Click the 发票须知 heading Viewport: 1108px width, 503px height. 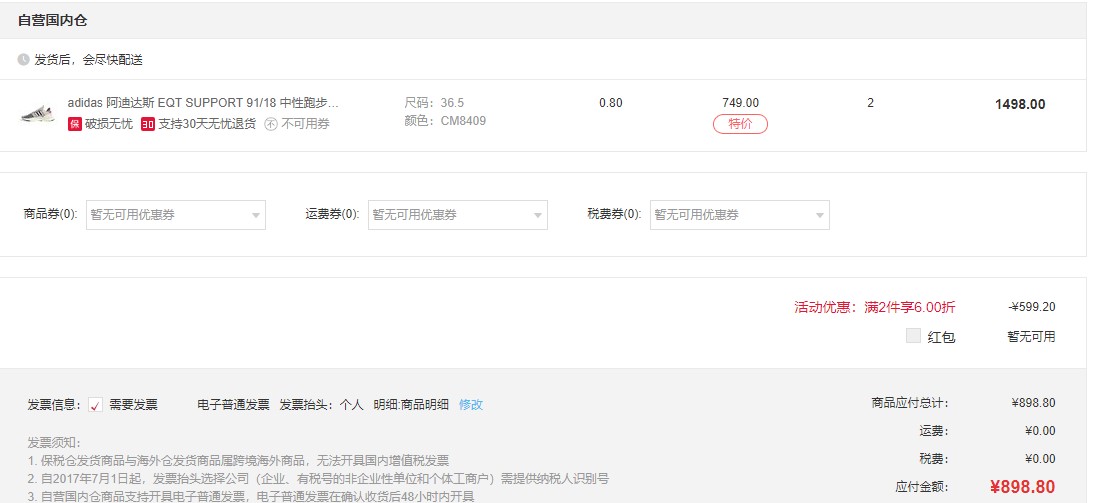tap(54, 443)
